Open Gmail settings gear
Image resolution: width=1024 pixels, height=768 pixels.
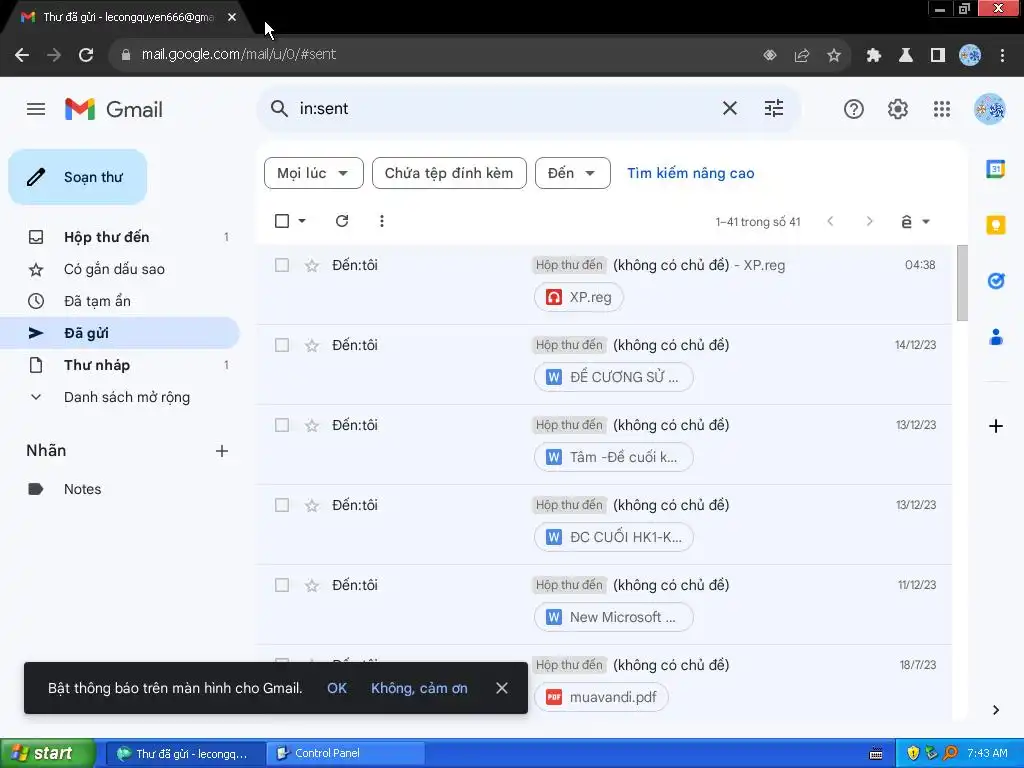[898, 109]
